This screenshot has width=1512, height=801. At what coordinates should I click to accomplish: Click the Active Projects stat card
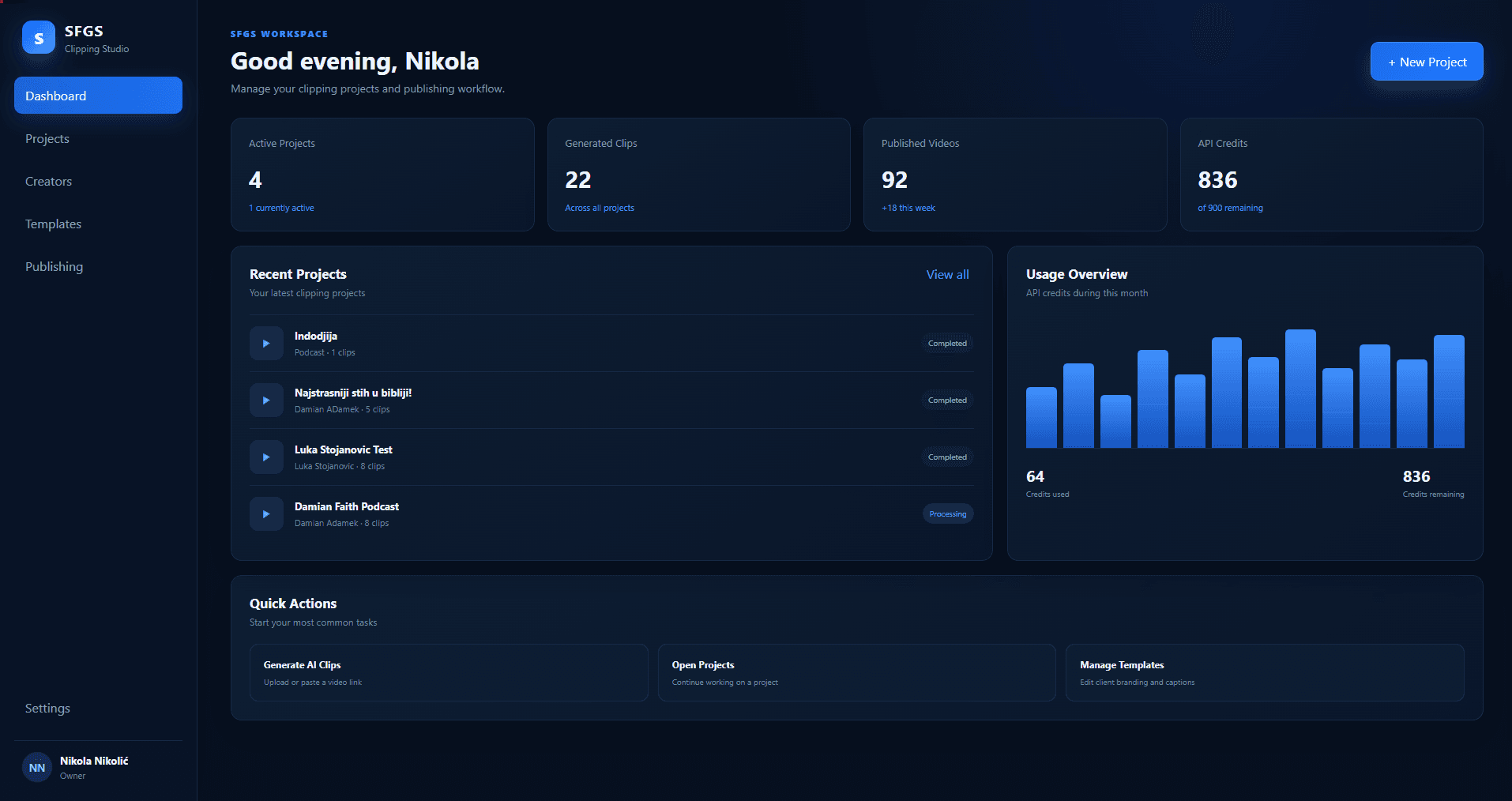click(x=382, y=175)
